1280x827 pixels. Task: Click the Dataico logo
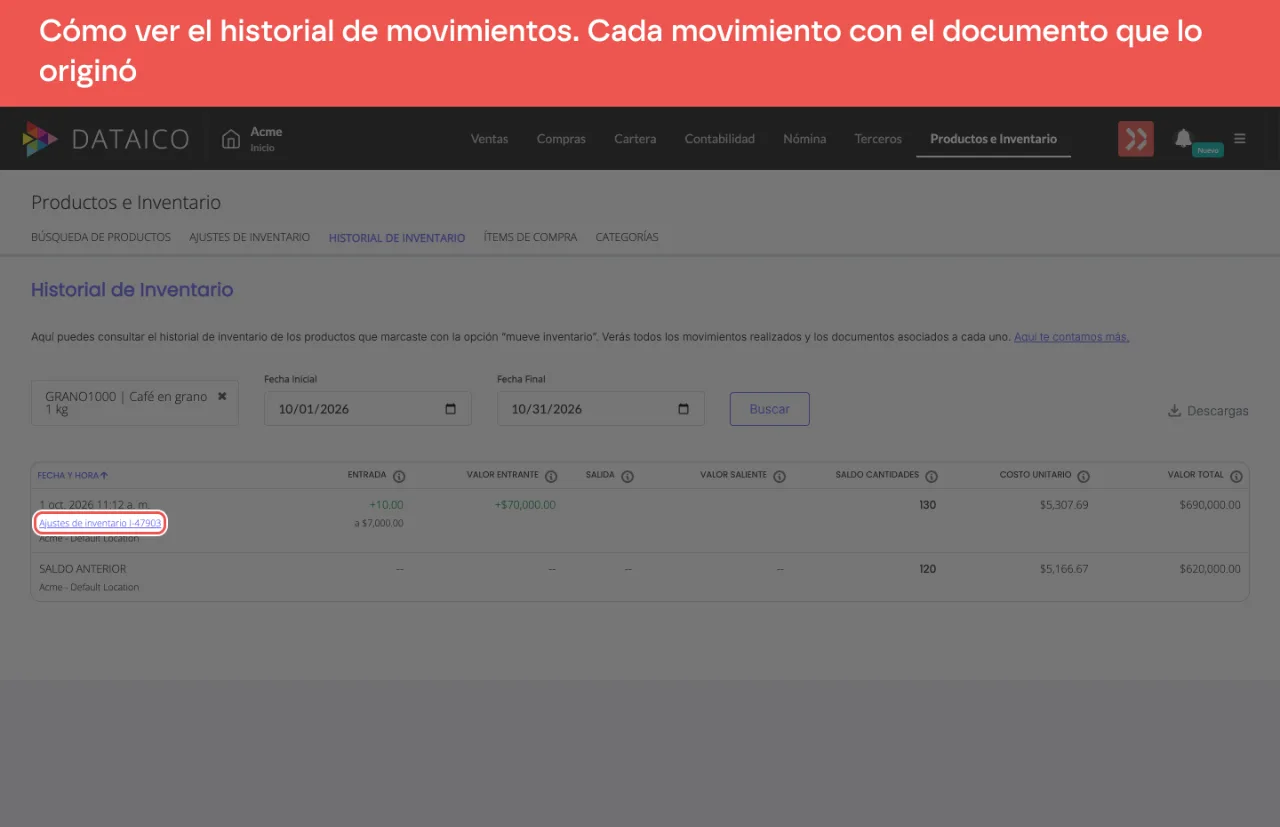point(105,139)
